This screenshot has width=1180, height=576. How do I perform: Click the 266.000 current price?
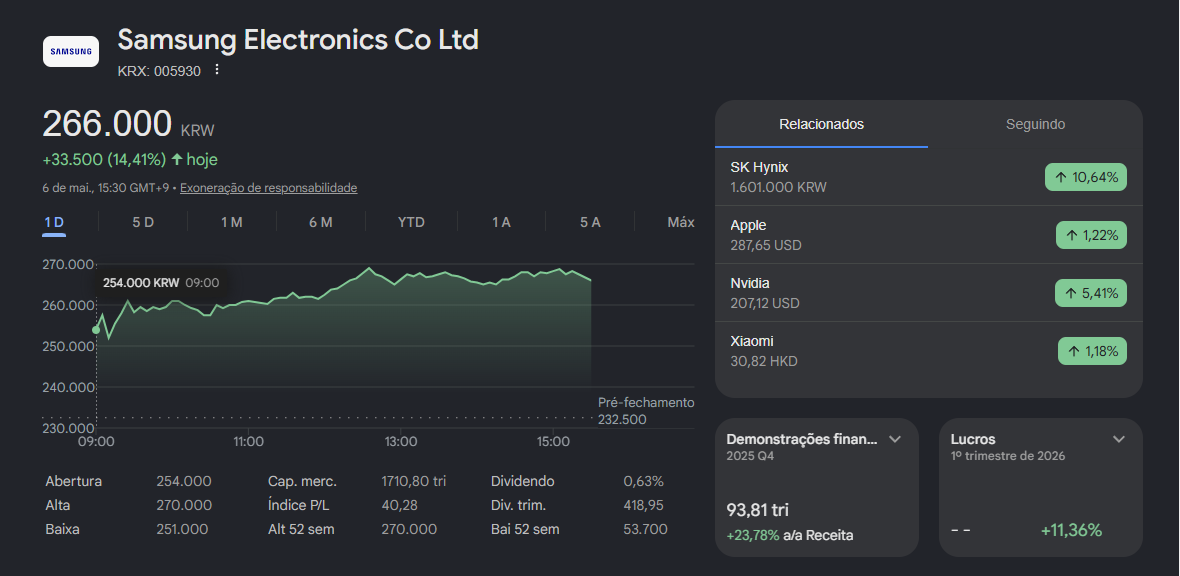click(x=107, y=123)
